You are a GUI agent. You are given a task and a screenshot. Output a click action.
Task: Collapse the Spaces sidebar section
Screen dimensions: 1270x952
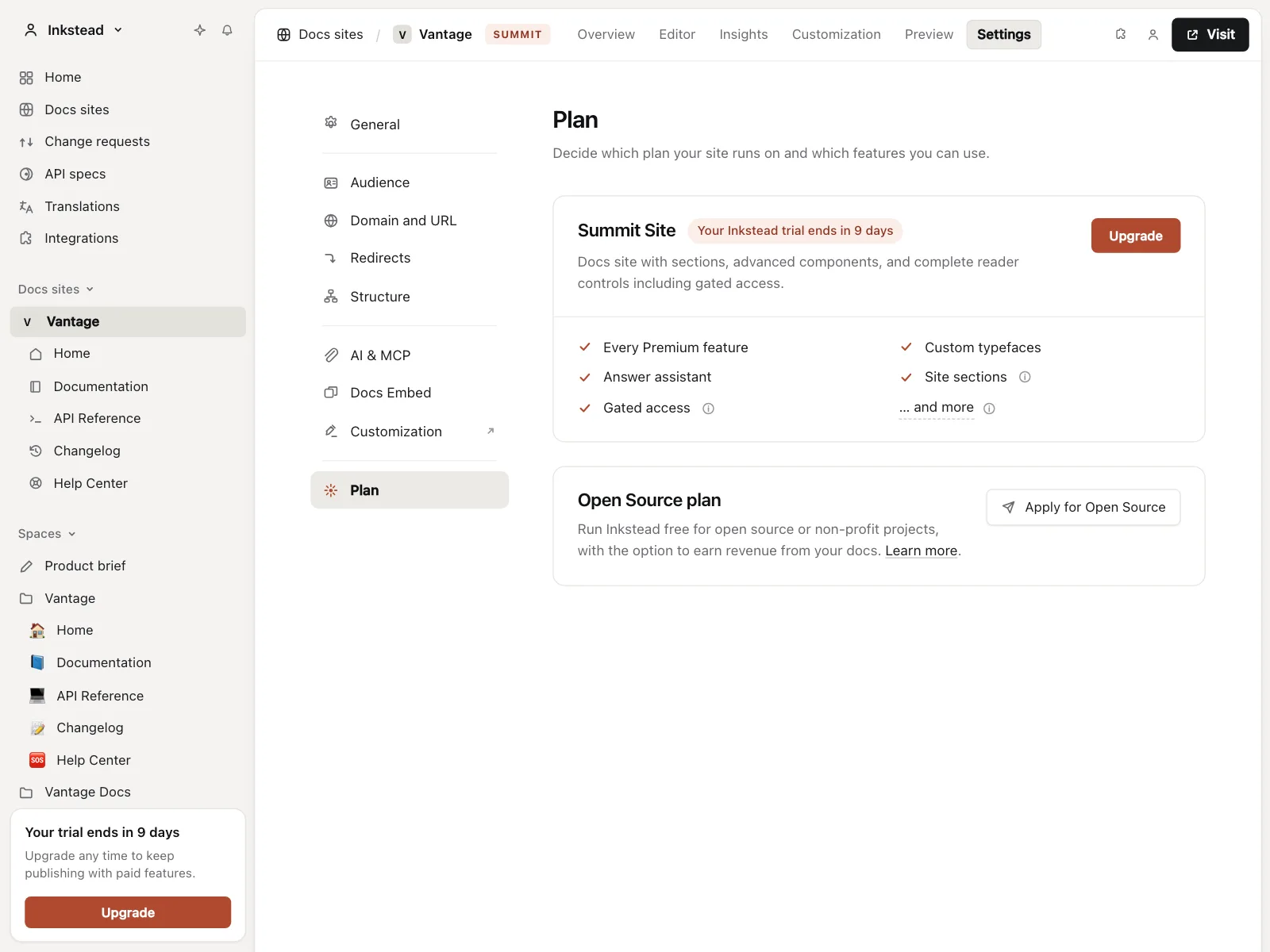pos(47,534)
